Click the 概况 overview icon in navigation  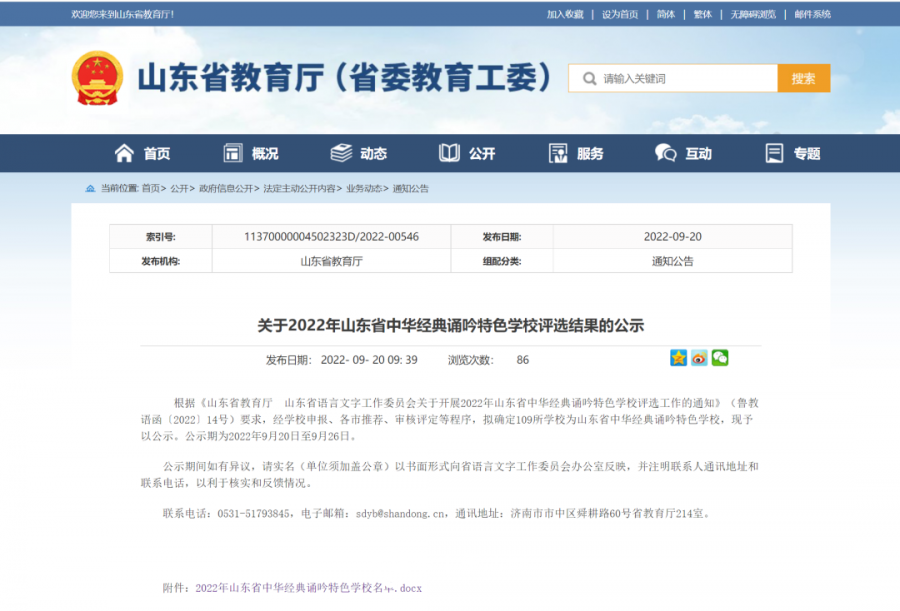coord(233,153)
